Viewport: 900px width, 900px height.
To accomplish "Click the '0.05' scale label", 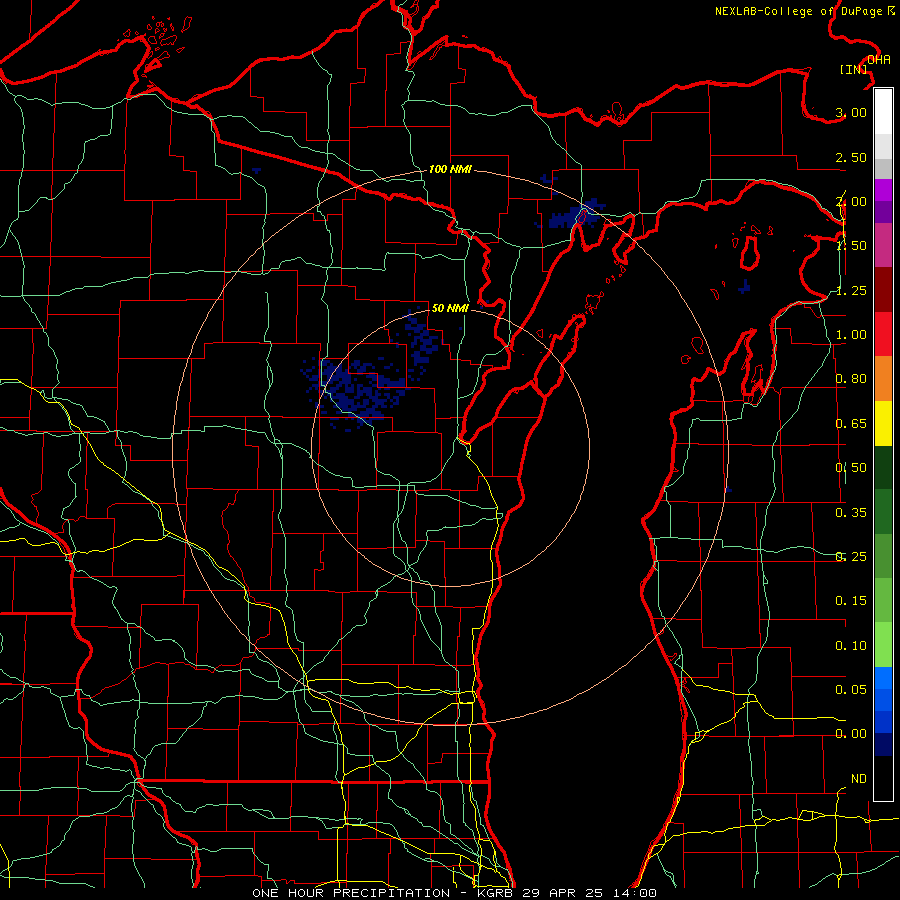I will pyautogui.click(x=851, y=689).
